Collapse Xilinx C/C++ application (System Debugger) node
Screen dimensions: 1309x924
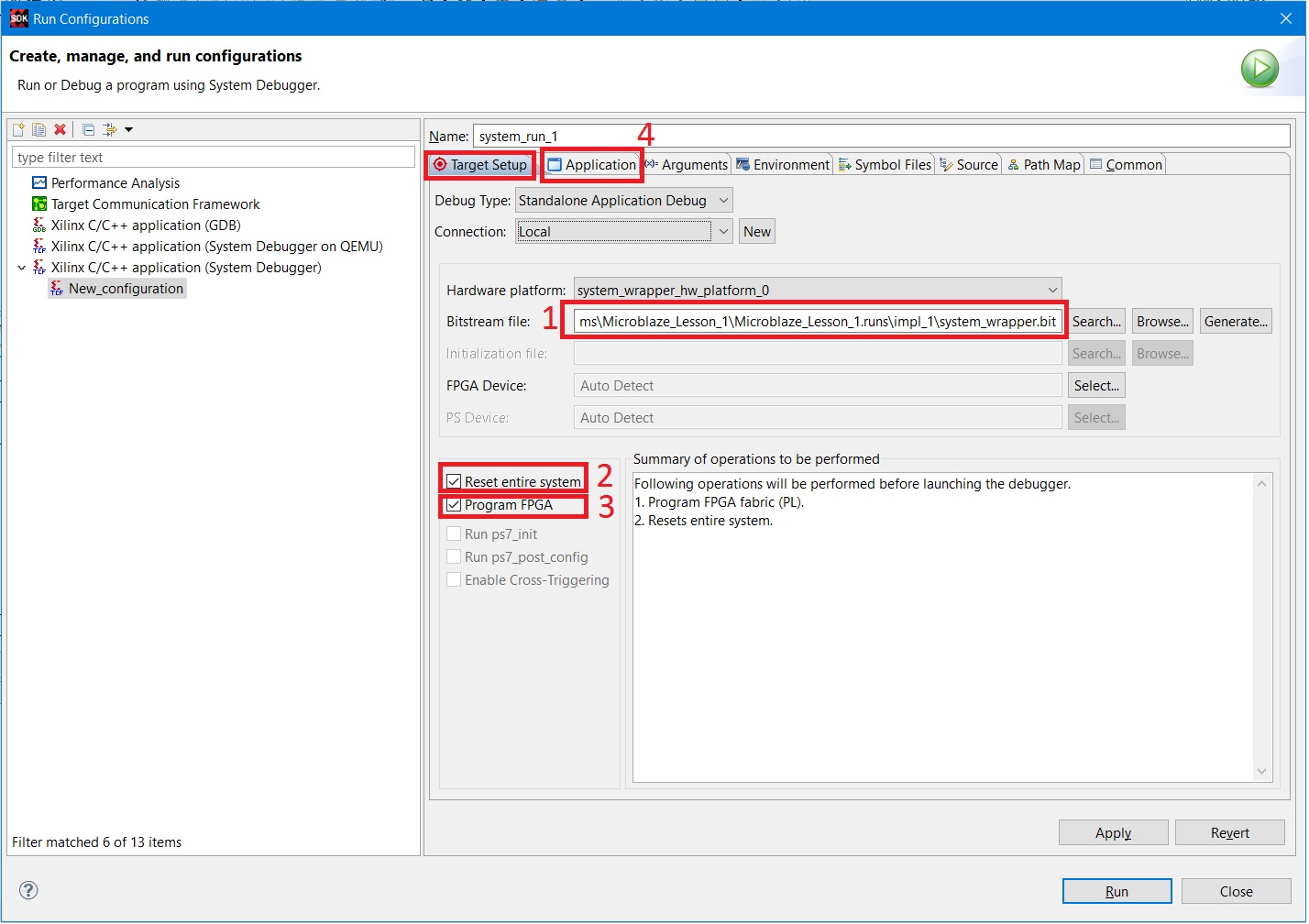click(x=22, y=268)
